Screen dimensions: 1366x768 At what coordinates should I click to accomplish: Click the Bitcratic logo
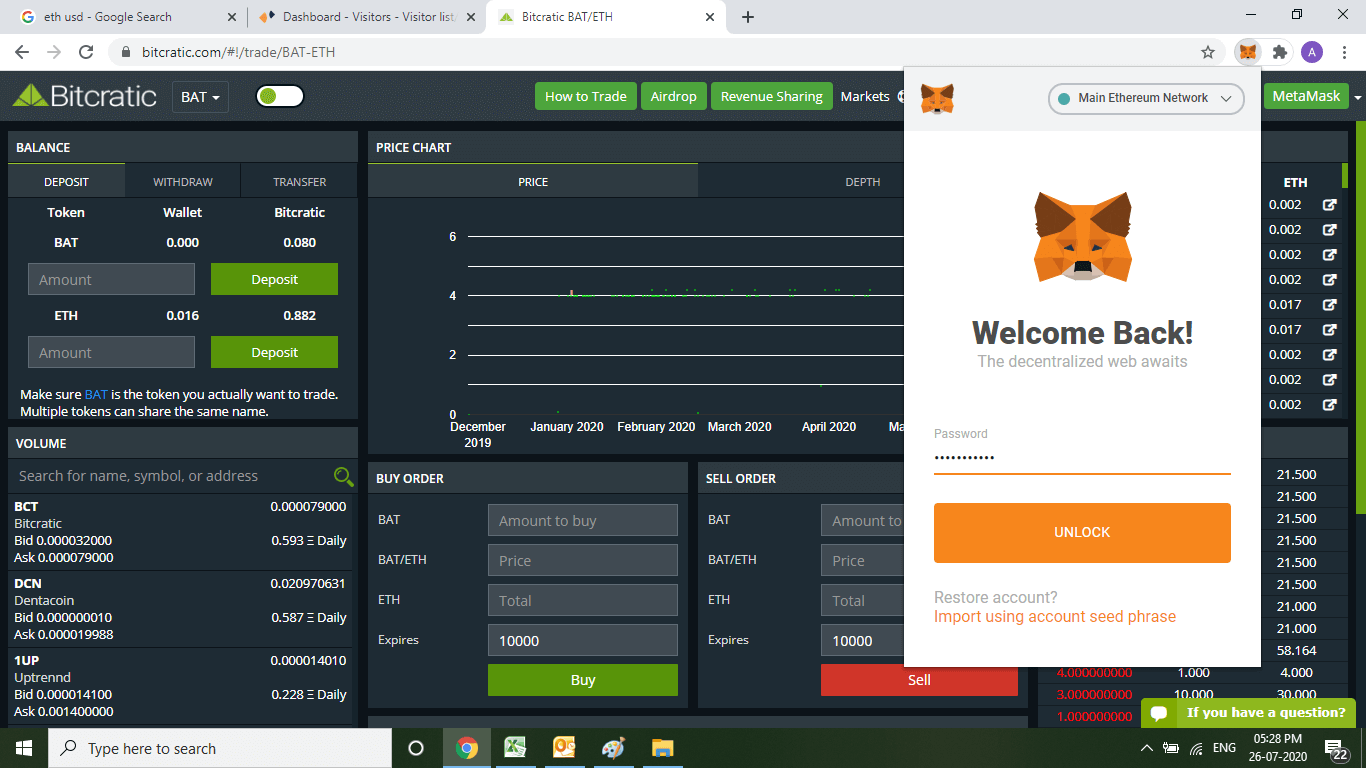tap(85, 96)
